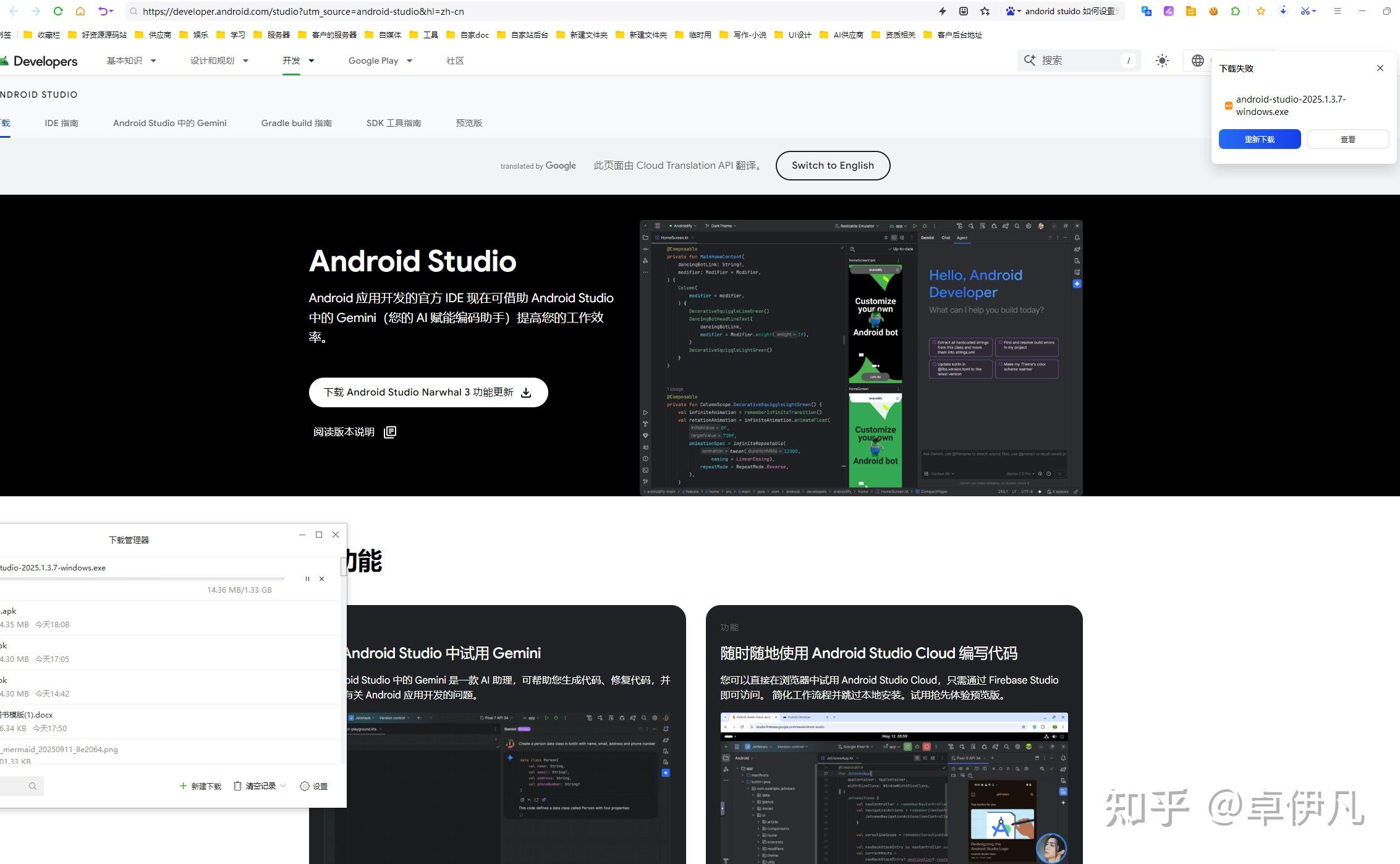Open the scissors screenshot tool dropdown

[x=1315, y=11]
